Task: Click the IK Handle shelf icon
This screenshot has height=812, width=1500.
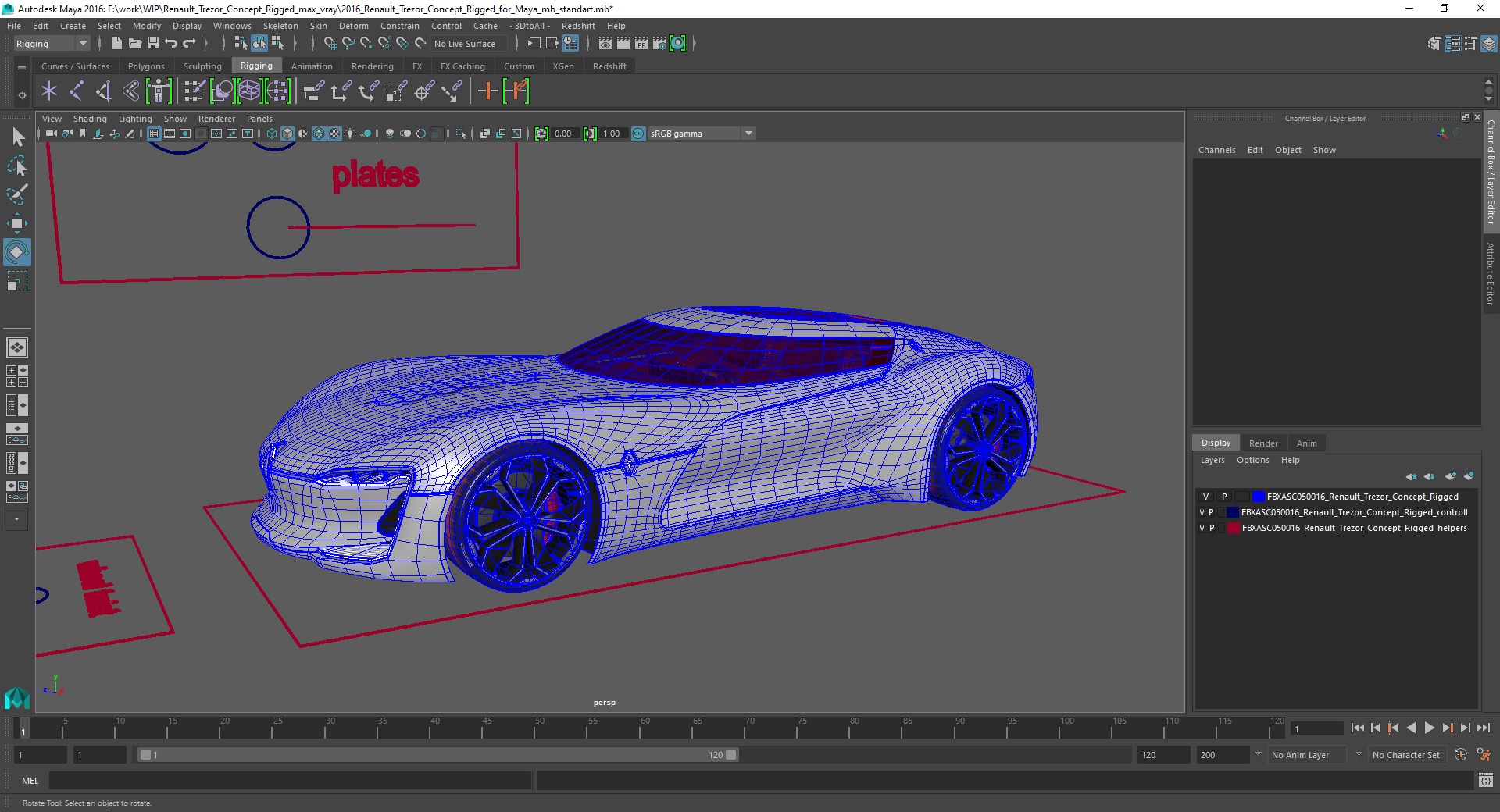Action: [104, 91]
